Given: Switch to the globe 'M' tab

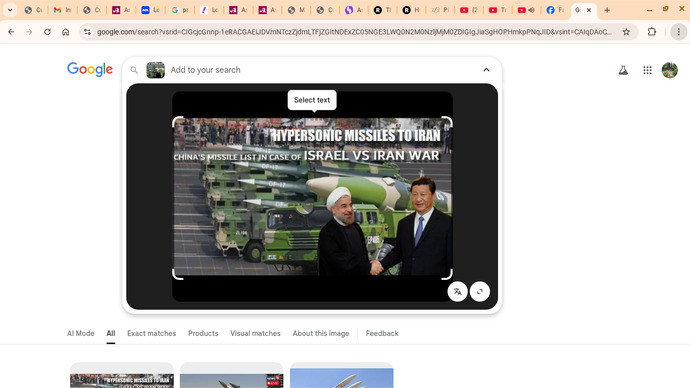Looking at the screenshot, I should [x=295, y=10].
